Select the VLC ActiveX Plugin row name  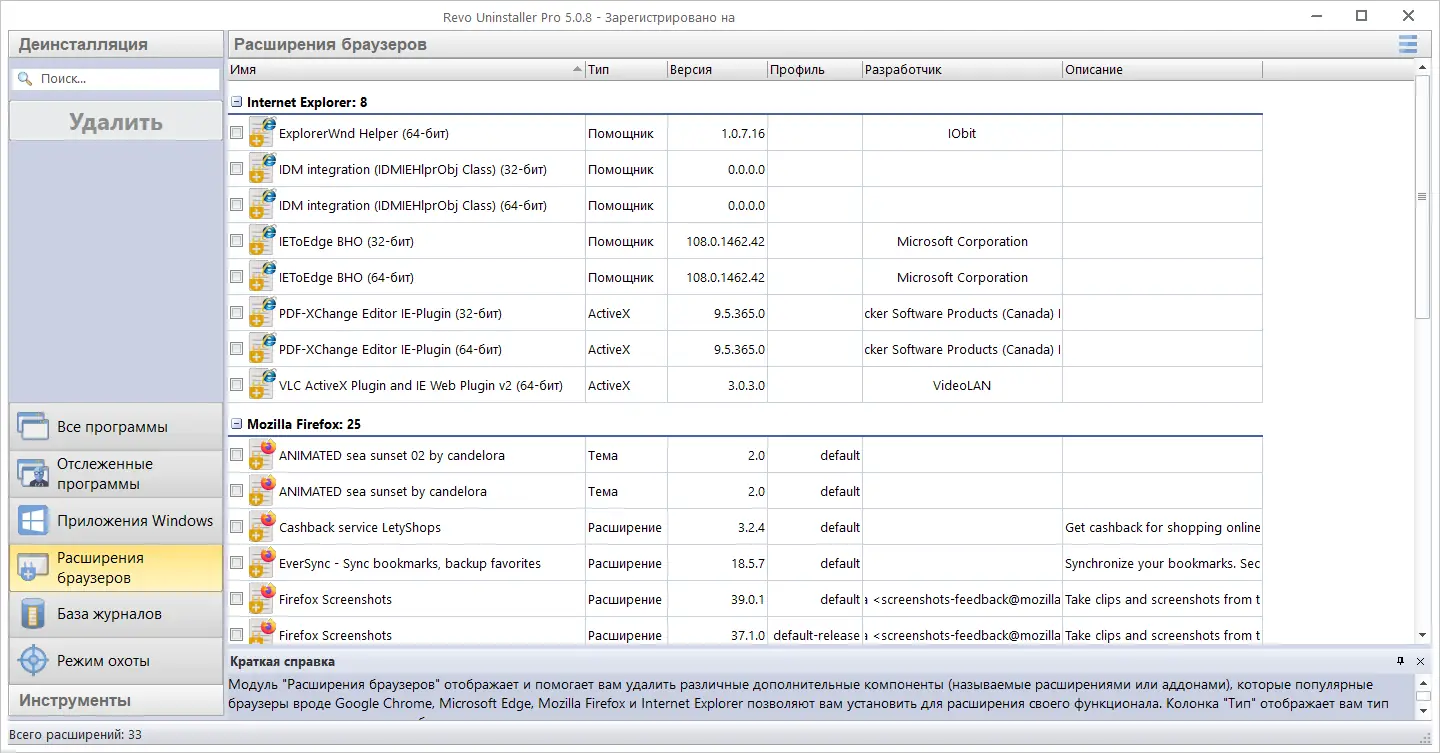(x=421, y=385)
